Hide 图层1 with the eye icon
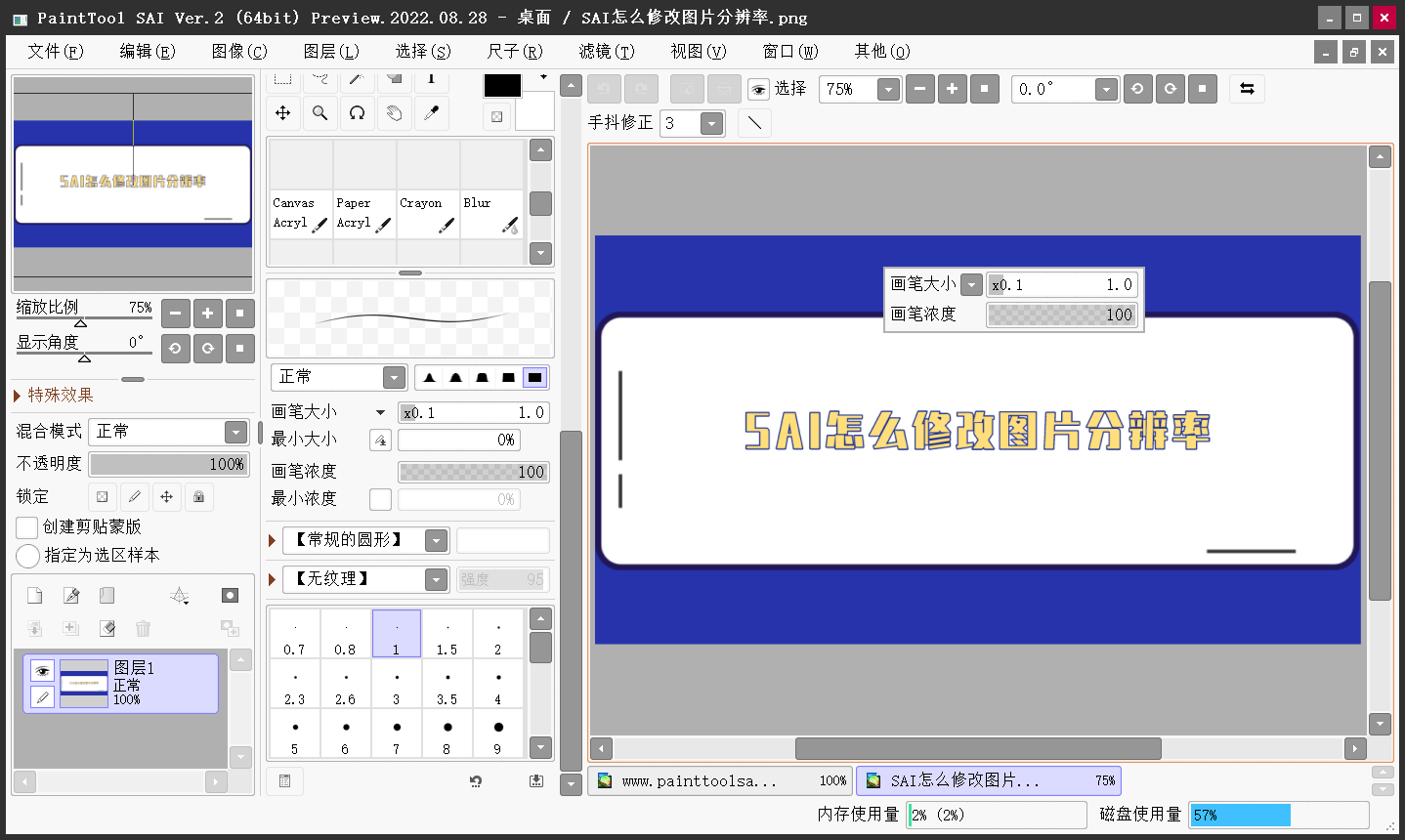The image size is (1405, 840). pos(41,671)
